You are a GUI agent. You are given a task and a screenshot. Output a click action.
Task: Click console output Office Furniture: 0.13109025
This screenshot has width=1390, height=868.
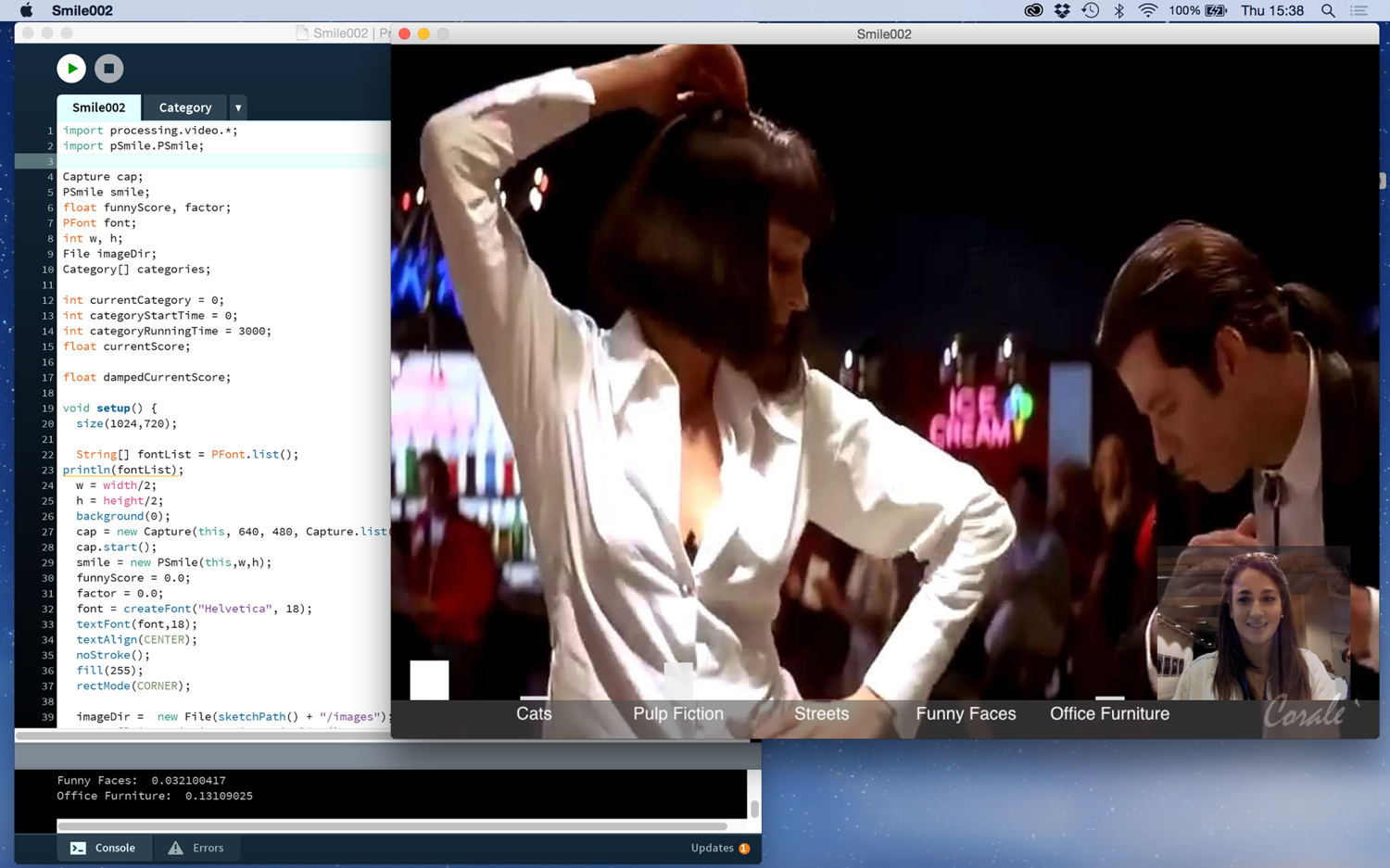155,796
